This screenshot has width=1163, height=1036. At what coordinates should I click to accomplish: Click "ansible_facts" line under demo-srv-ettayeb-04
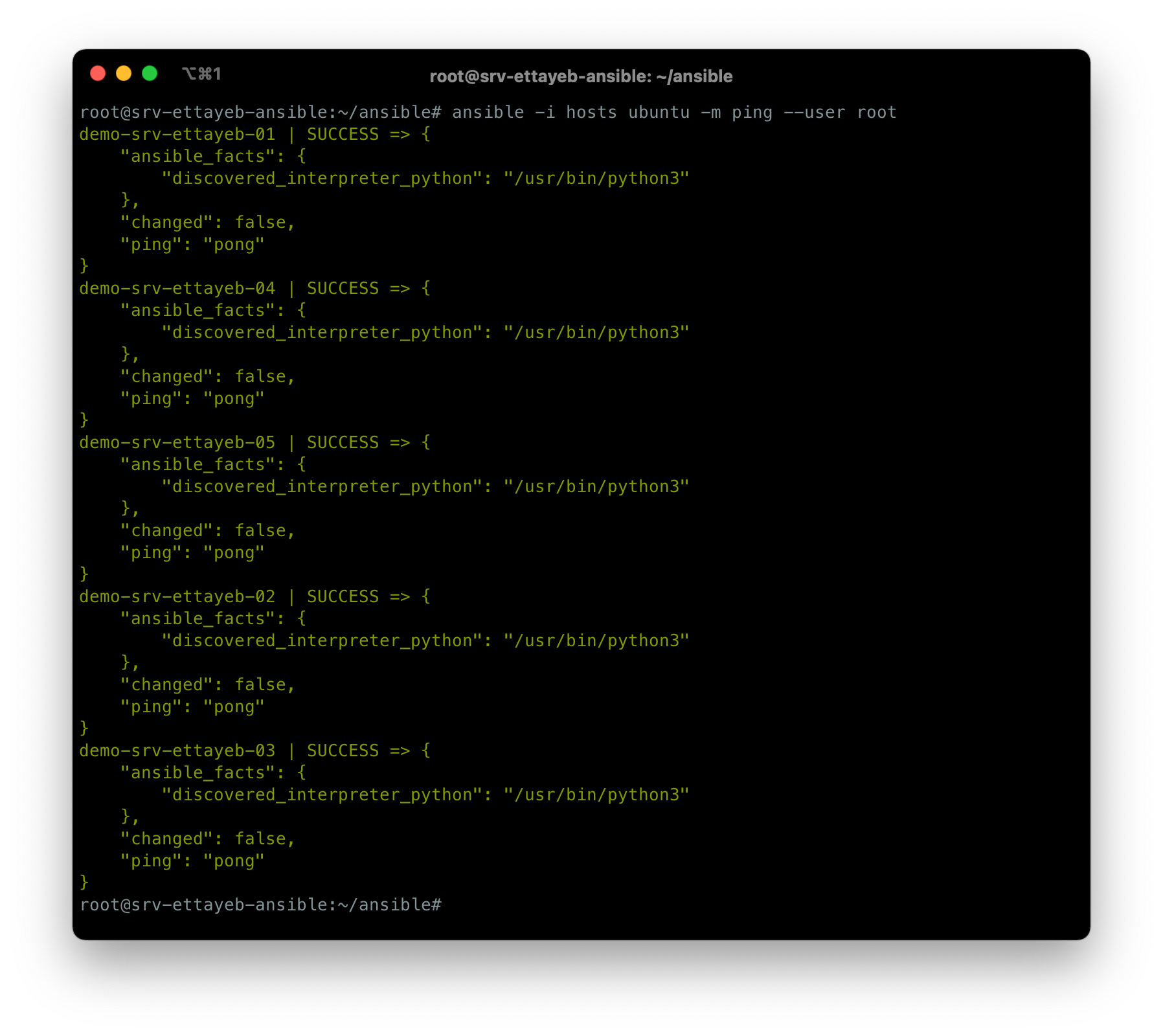tap(213, 311)
